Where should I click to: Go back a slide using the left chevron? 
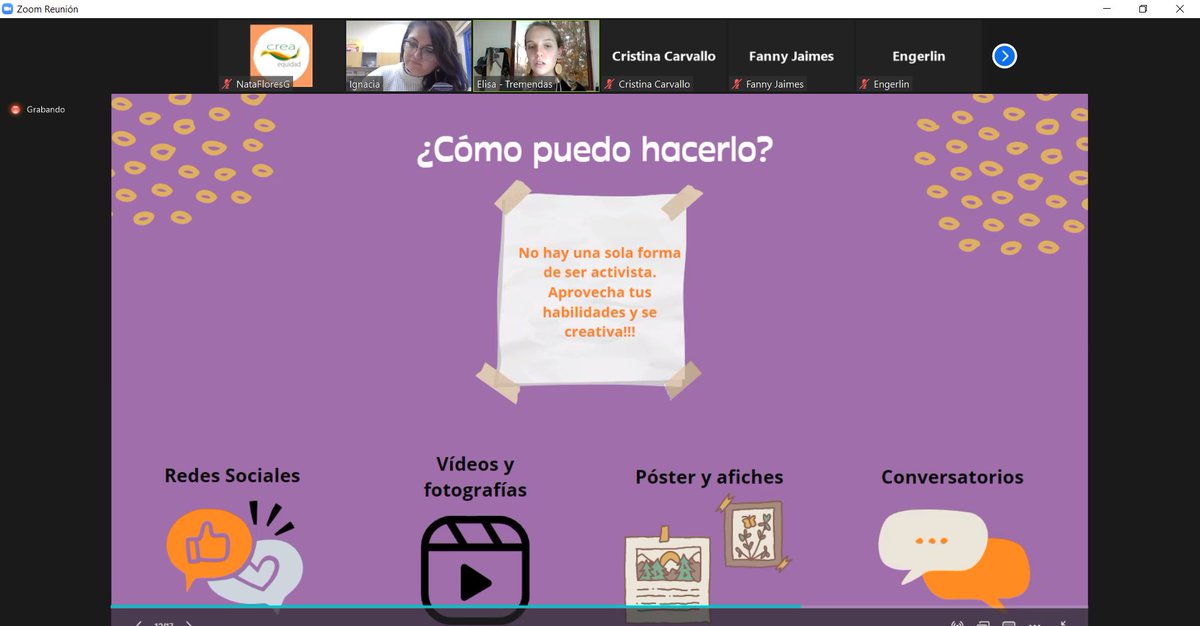tap(139, 622)
